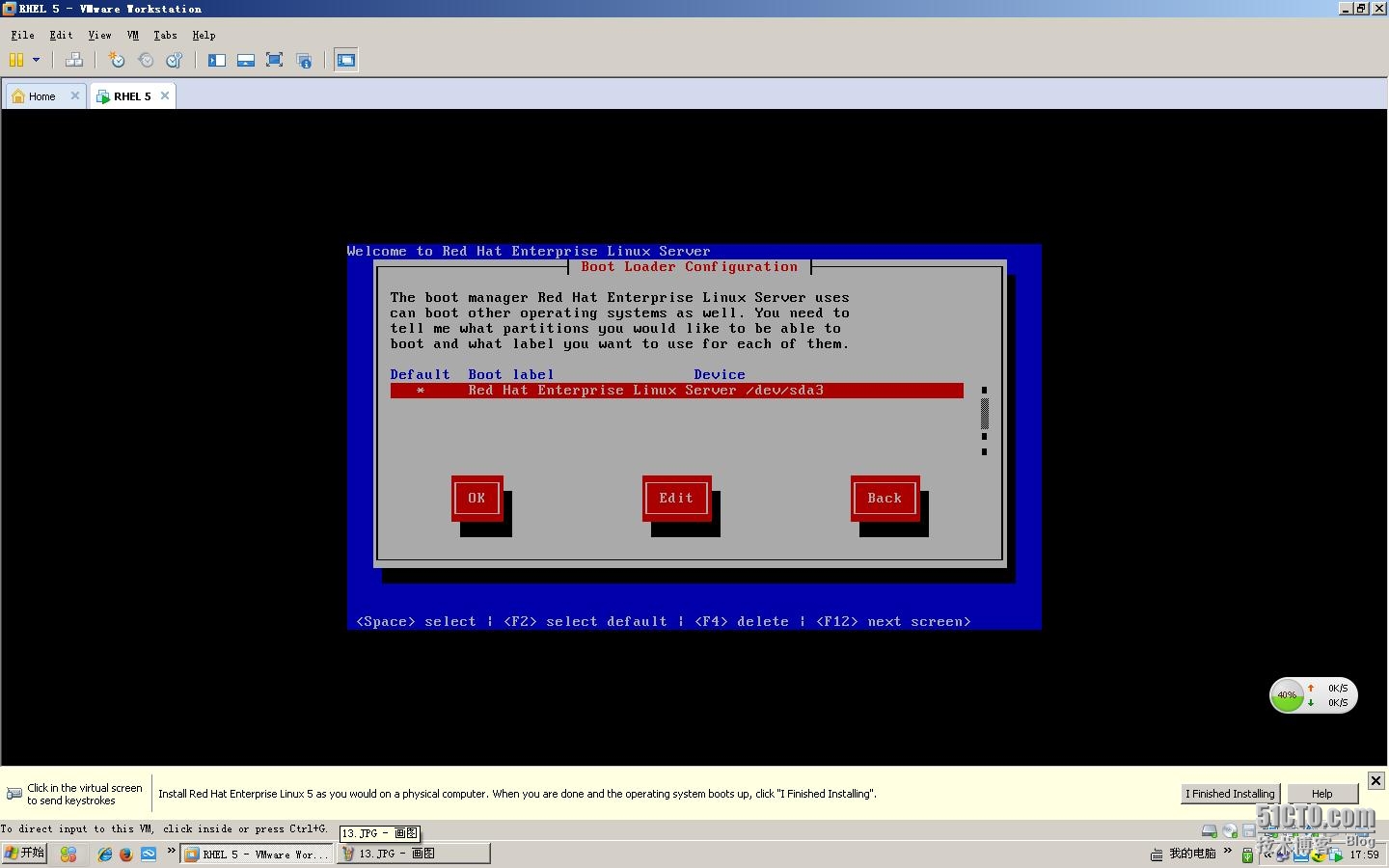Click the floppy device status icon
The width and height of the screenshot is (1389, 868).
pyautogui.click(x=1249, y=830)
